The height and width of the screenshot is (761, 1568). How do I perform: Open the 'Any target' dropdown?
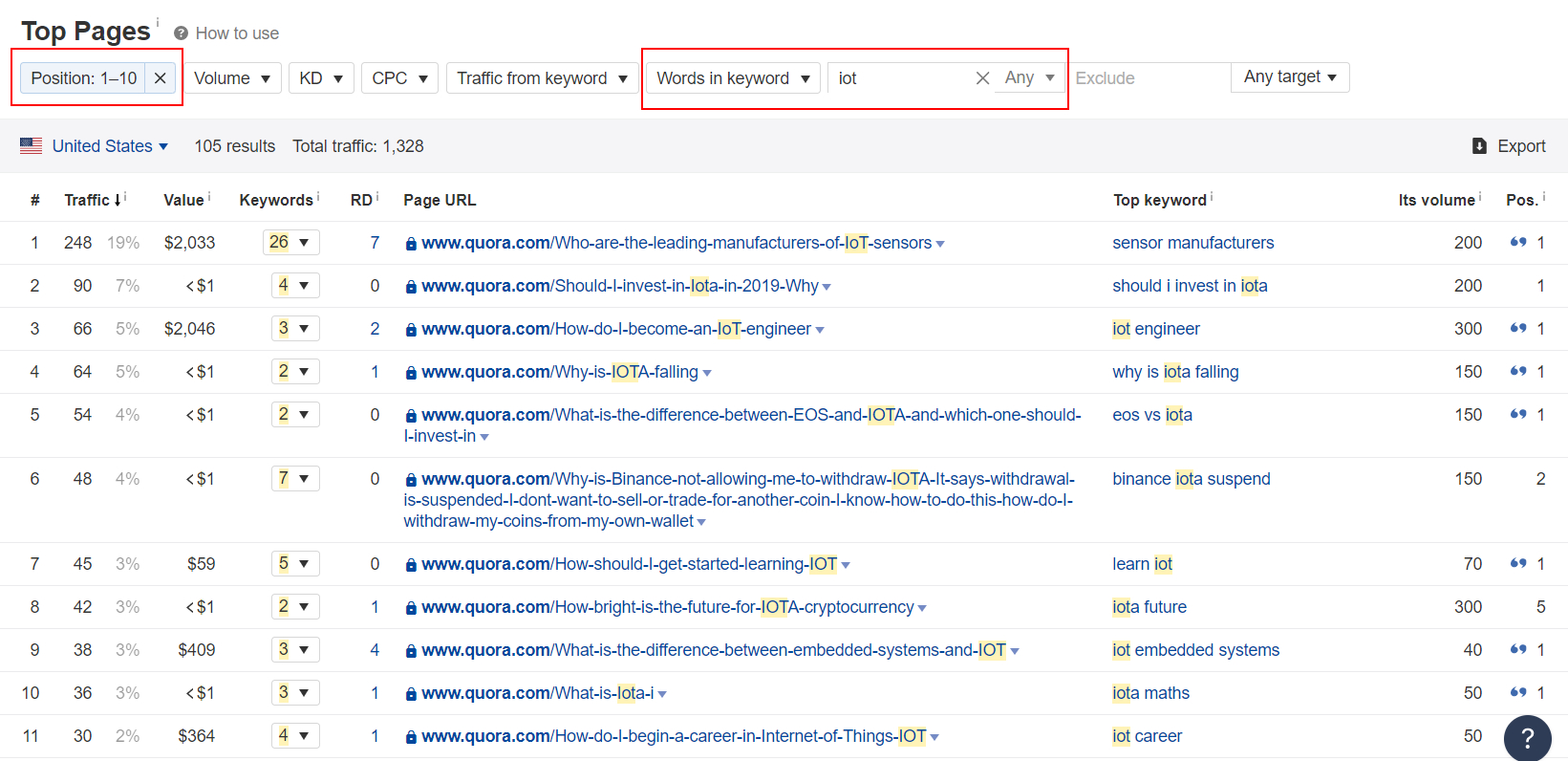pyautogui.click(x=1289, y=77)
